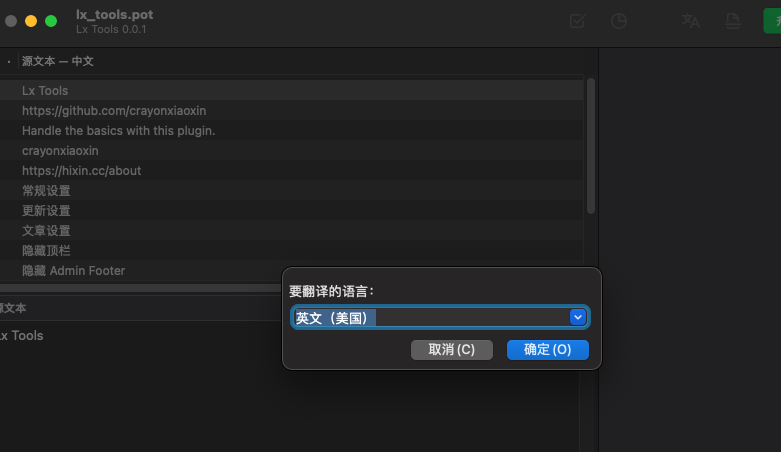Select the 常规设置 entry in list

coord(46,191)
